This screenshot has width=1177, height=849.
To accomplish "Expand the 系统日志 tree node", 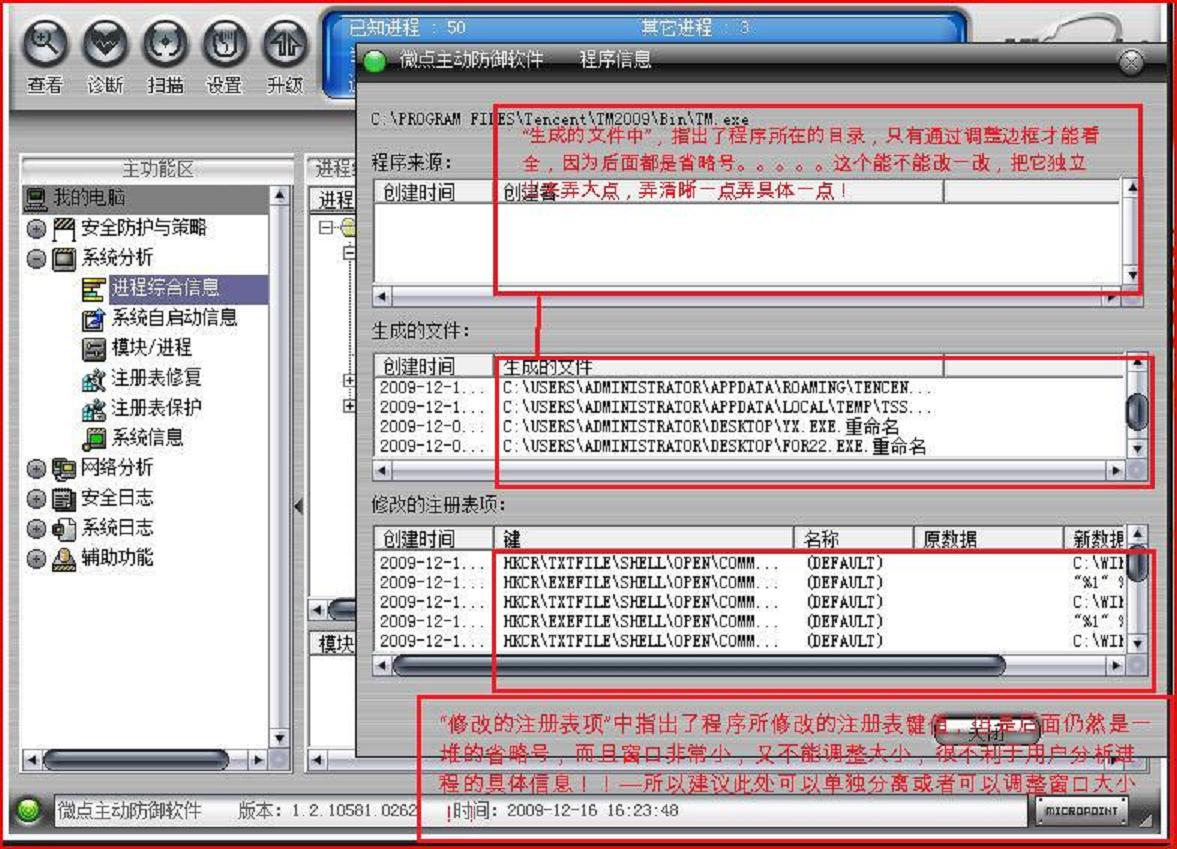I will (x=36, y=528).
